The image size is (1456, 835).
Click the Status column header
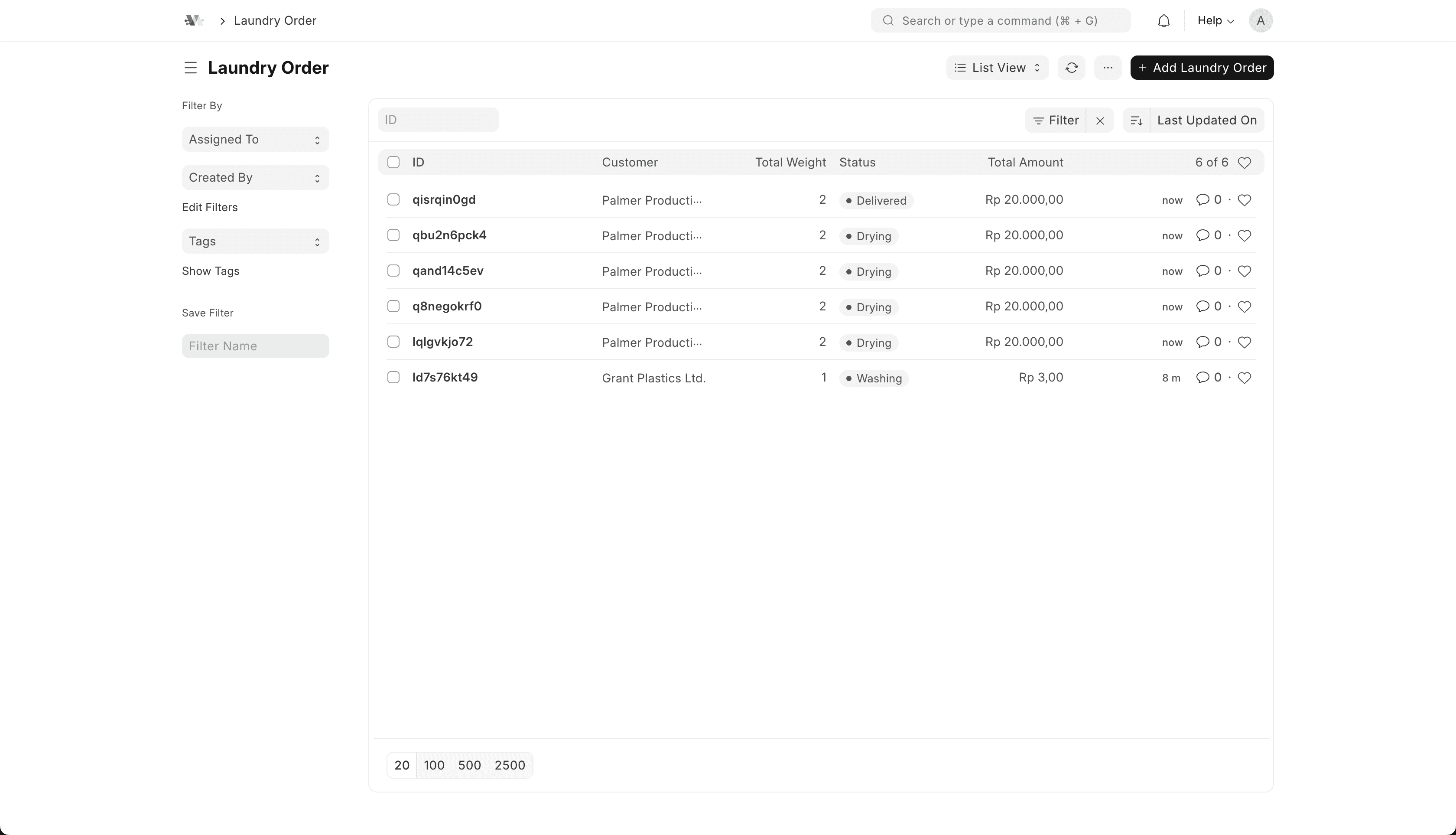click(857, 162)
